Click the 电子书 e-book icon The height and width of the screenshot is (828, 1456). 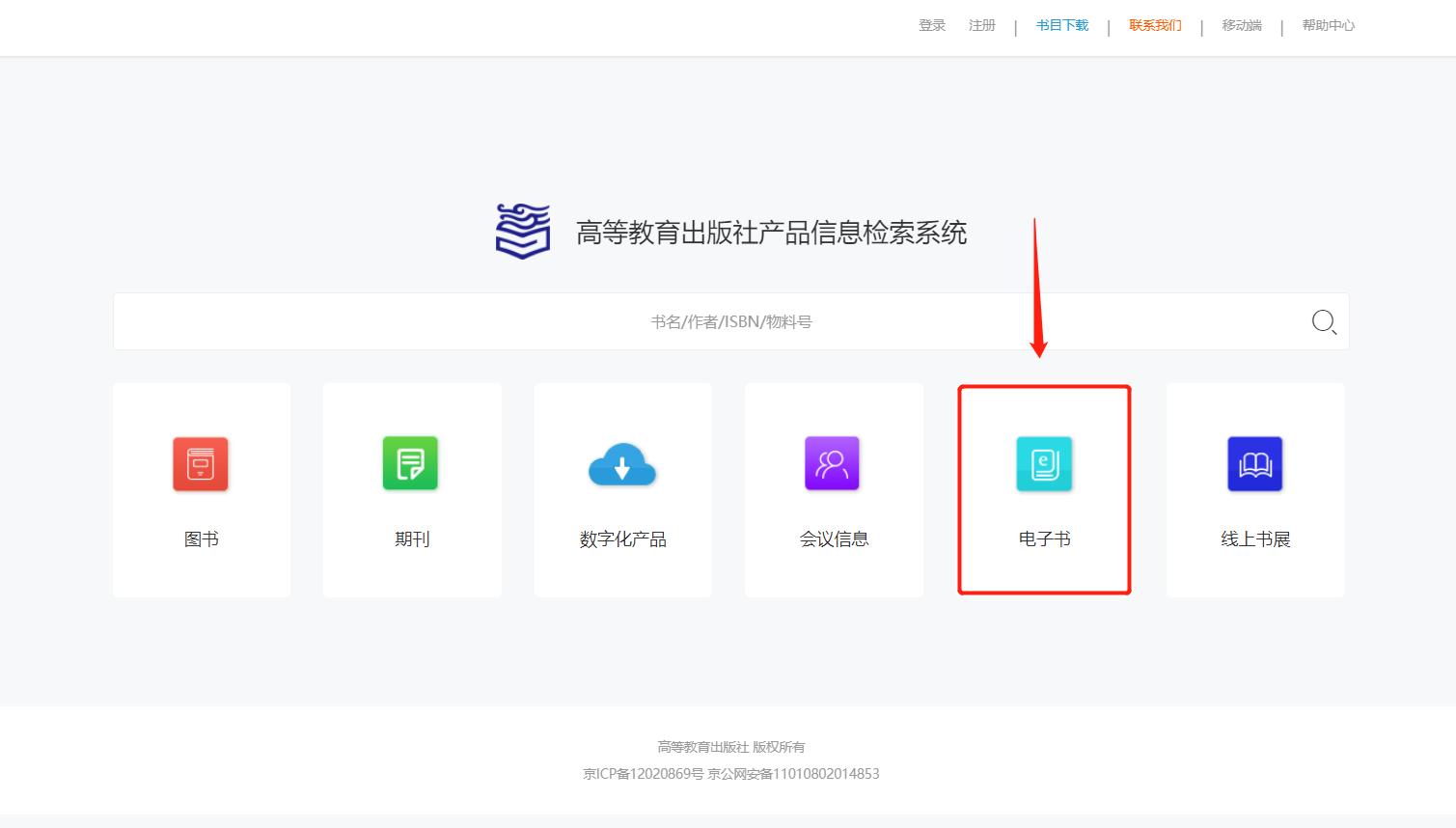(x=1044, y=463)
